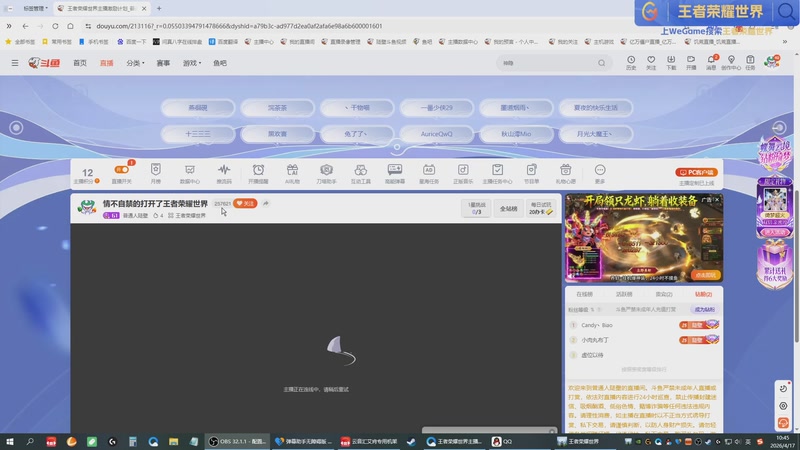800x450 pixels.
Task: Toggle the 直播开关 live switch
Action: 121,170
